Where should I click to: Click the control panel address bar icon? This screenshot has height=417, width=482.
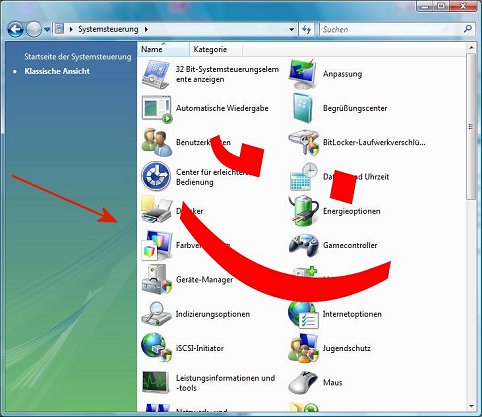tap(59, 29)
